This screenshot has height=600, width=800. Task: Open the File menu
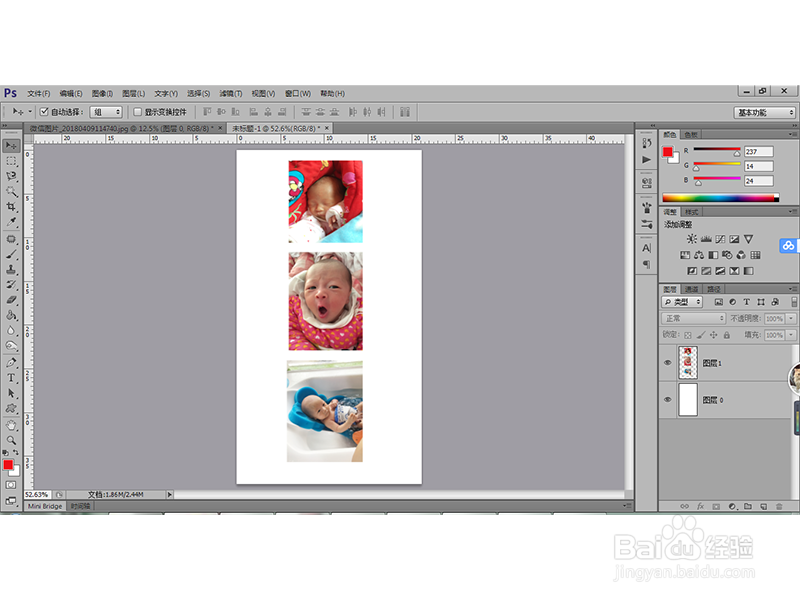(39, 93)
